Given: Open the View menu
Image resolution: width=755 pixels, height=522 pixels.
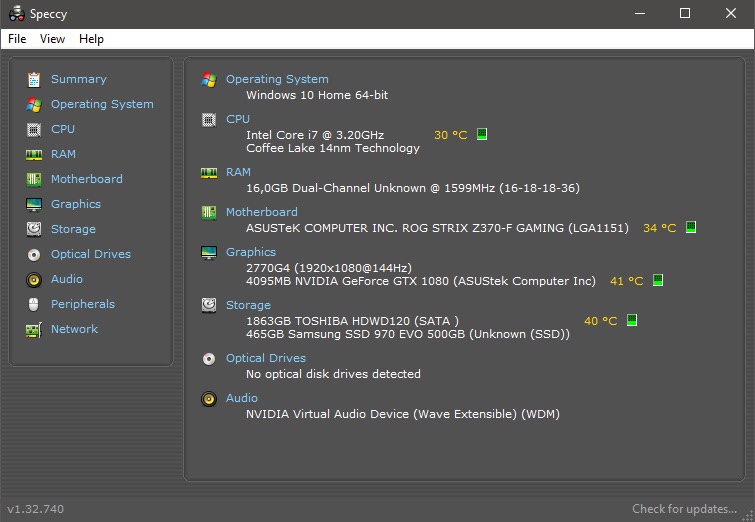Looking at the screenshot, I should tap(52, 39).
